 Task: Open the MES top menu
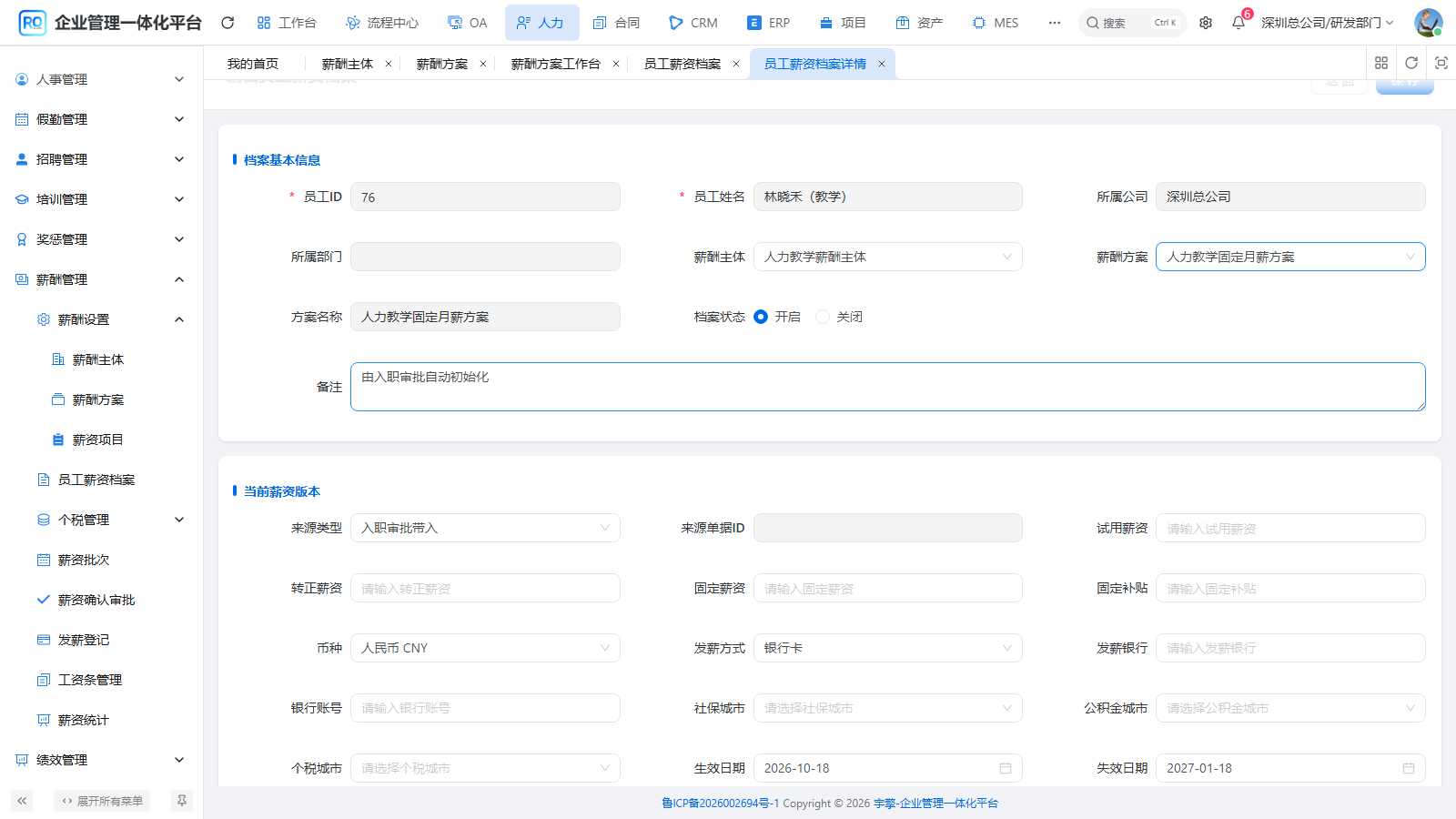(996, 23)
